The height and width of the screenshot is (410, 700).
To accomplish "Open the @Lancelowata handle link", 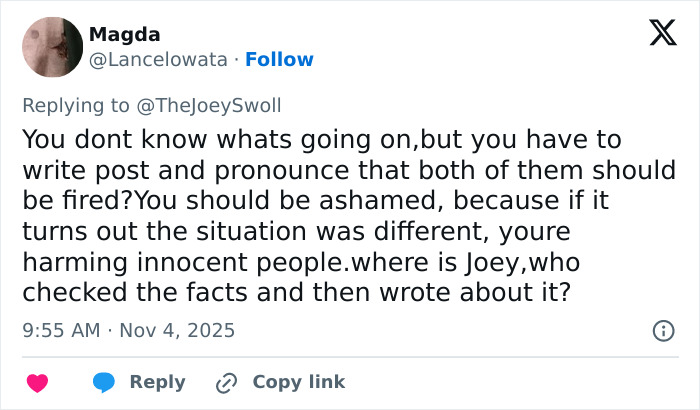I will (158, 59).
